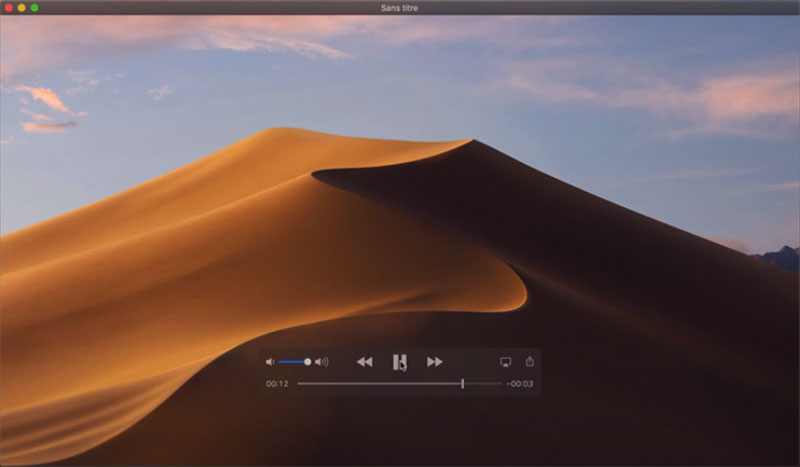Minimize the Sans titre window

[x=21, y=8]
